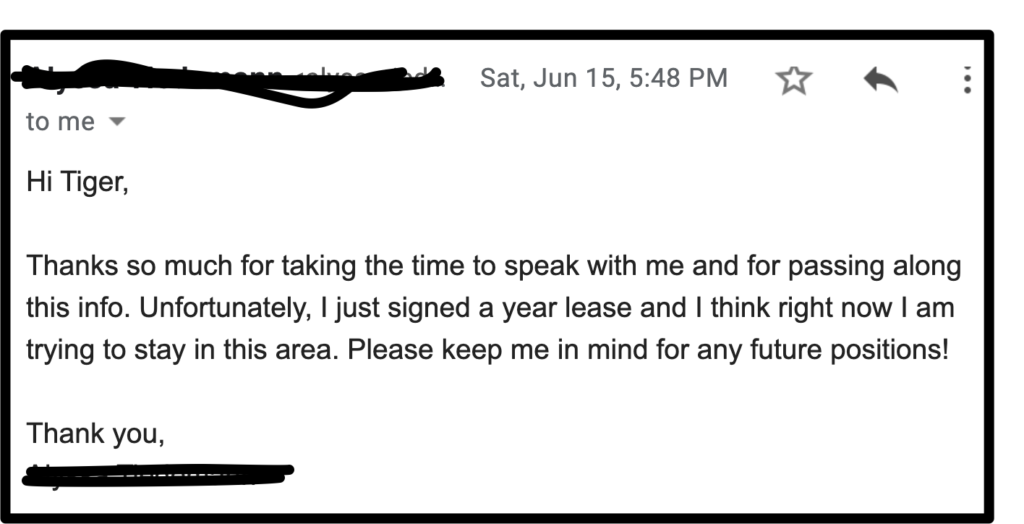Click the "Hi Tiger," greeting line
Viewport: 1024px width, 524px height.
[x=77, y=182]
